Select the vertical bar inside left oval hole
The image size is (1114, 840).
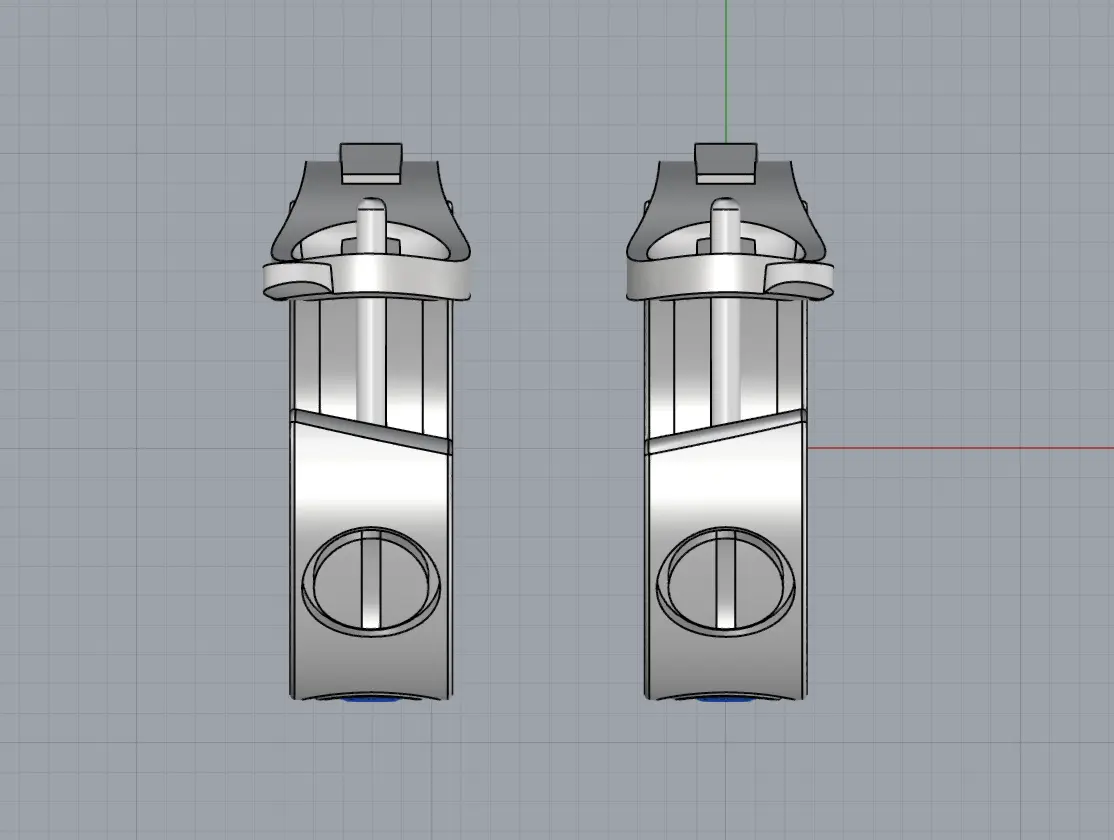click(371, 580)
